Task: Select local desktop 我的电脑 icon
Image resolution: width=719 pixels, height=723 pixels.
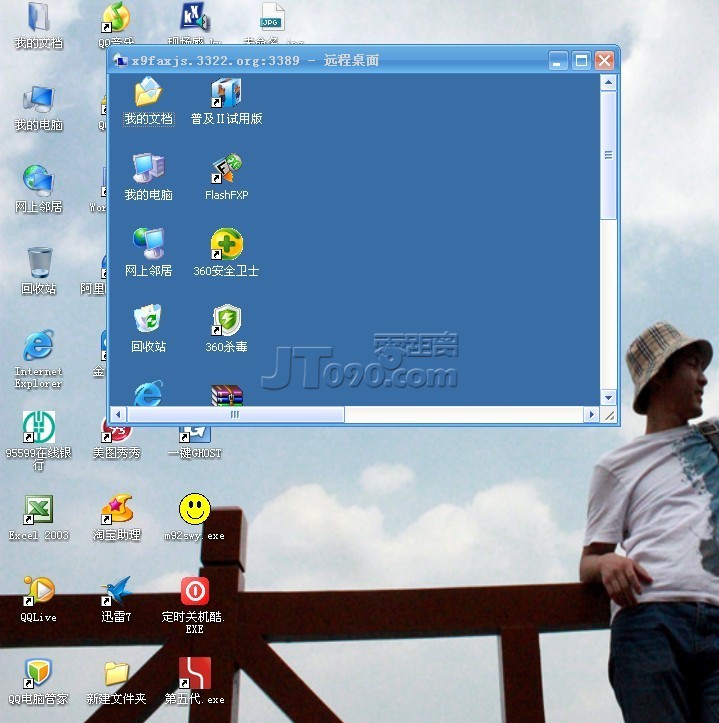Action: (39, 108)
